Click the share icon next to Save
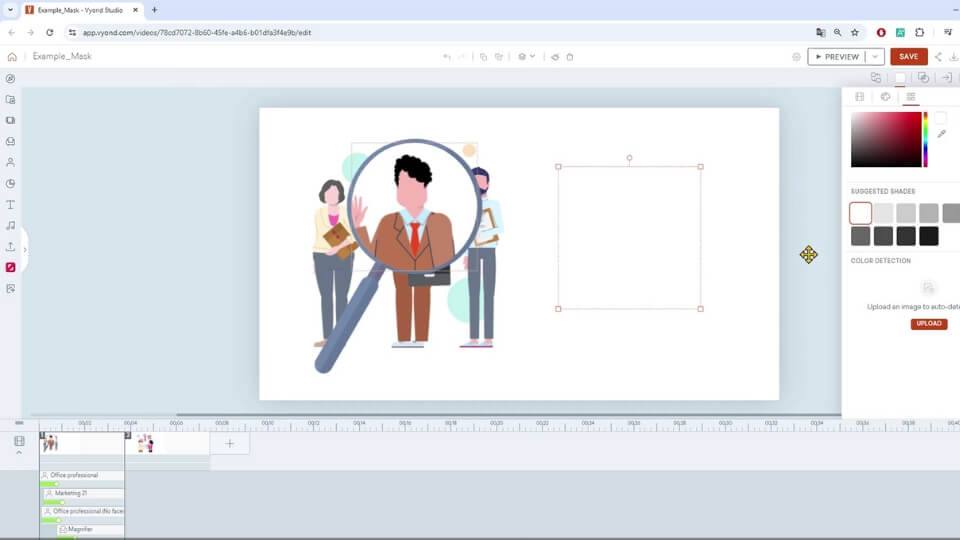The image size is (960, 540). [x=938, y=57]
